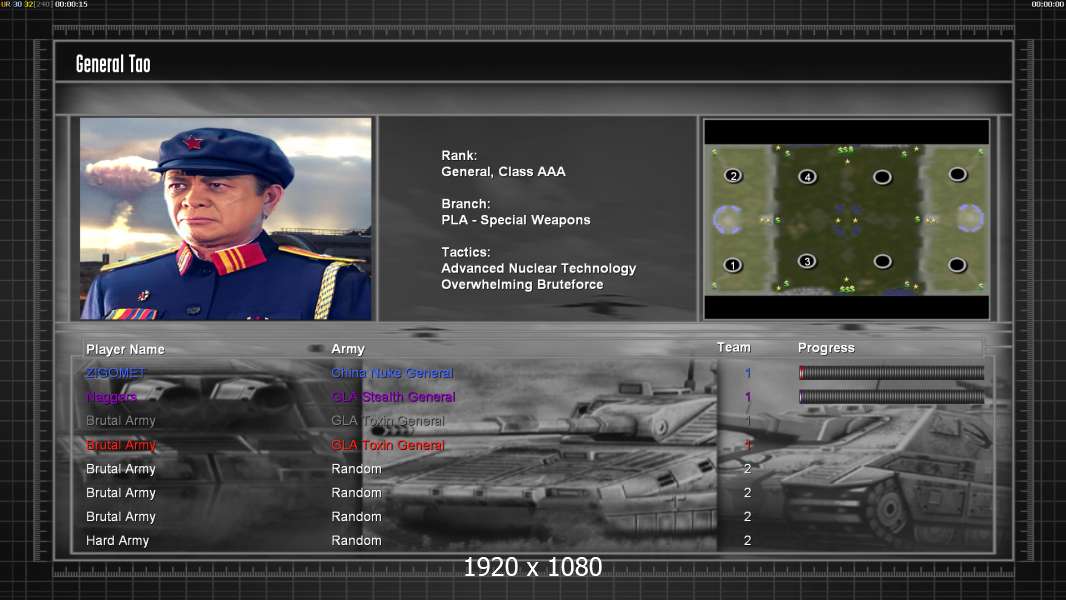Click the "PLA - Special Weapons" text
The image size is (1066, 600).
[x=516, y=220]
